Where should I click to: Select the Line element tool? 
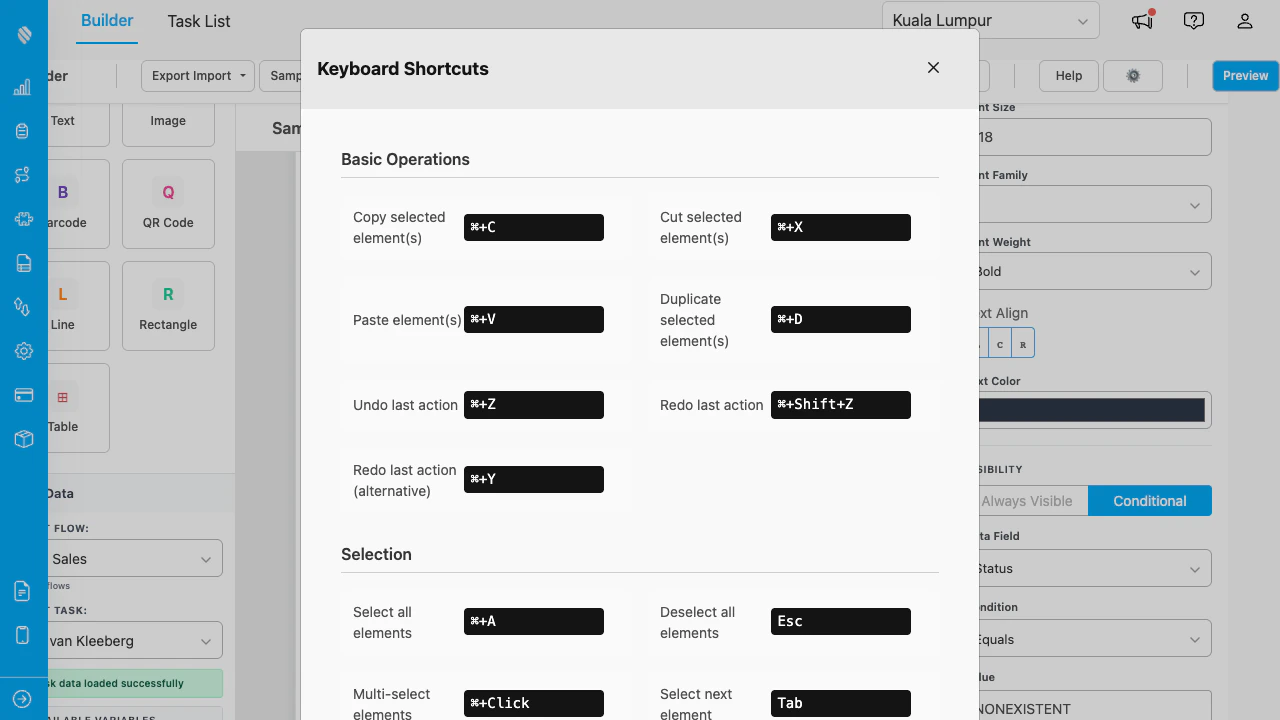63,305
